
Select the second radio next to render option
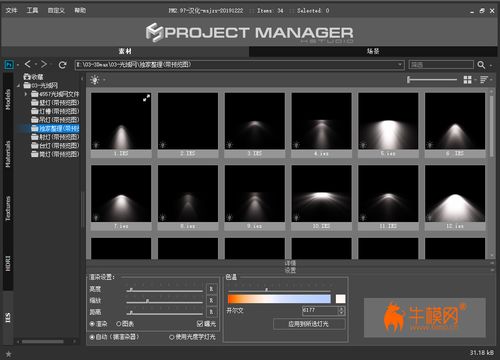click(119, 324)
